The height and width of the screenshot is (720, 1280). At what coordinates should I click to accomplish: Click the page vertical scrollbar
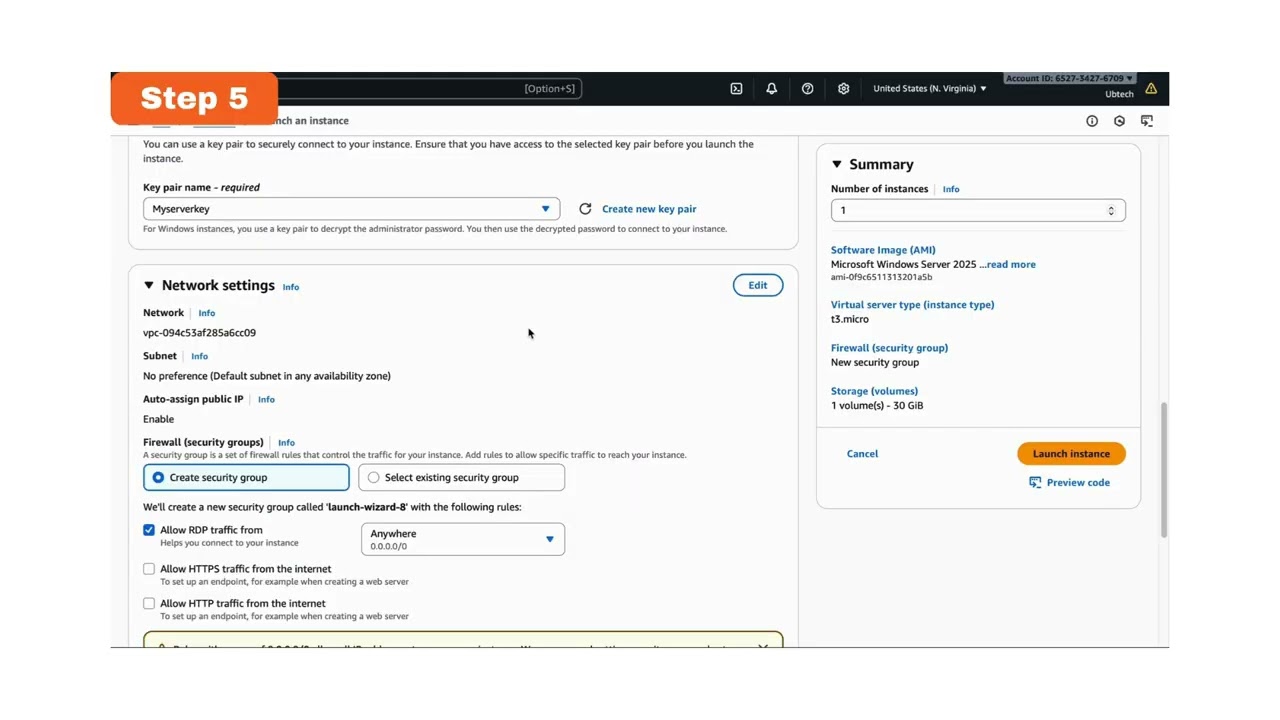point(1163,470)
